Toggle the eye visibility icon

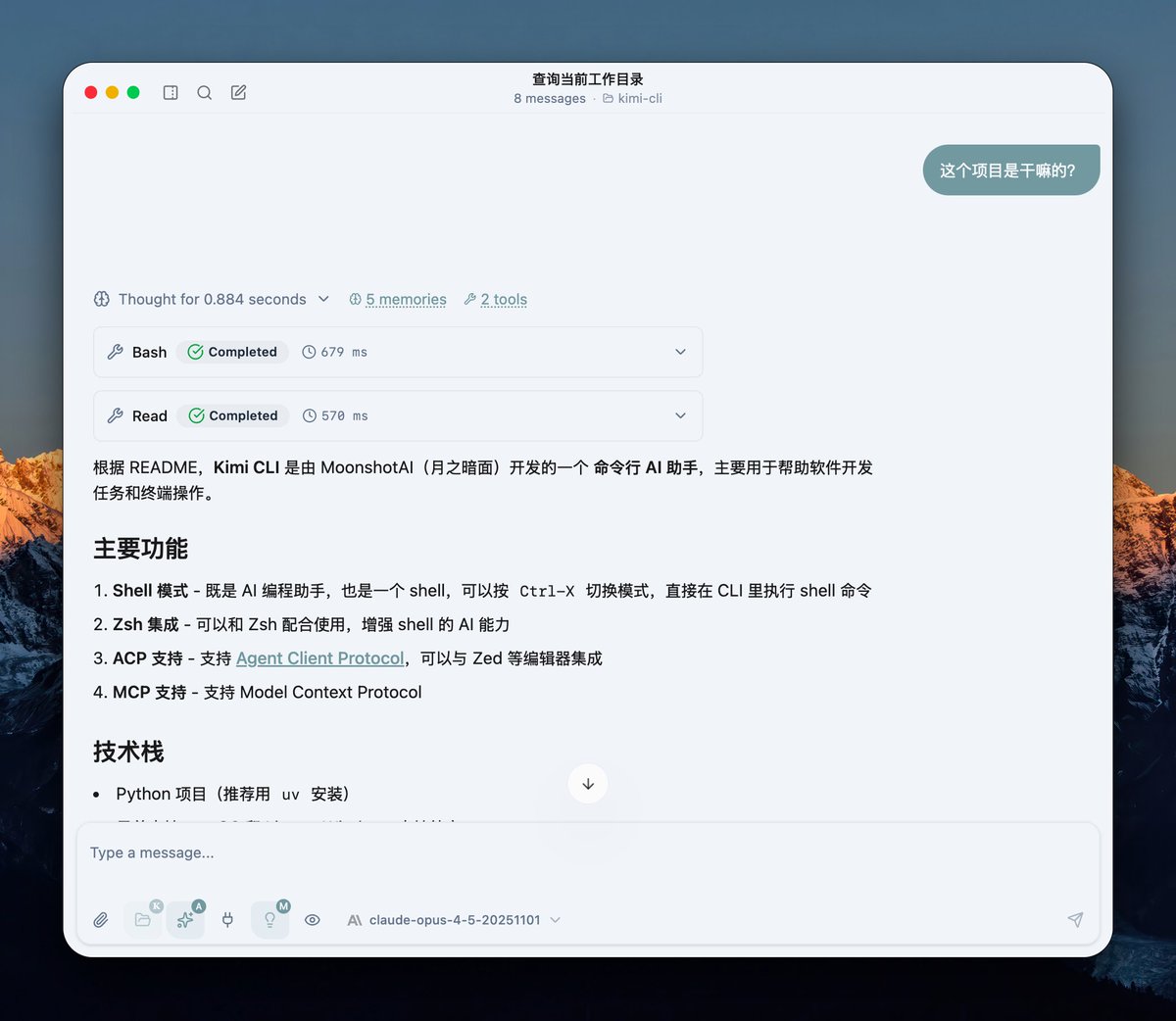click(313, 920)
